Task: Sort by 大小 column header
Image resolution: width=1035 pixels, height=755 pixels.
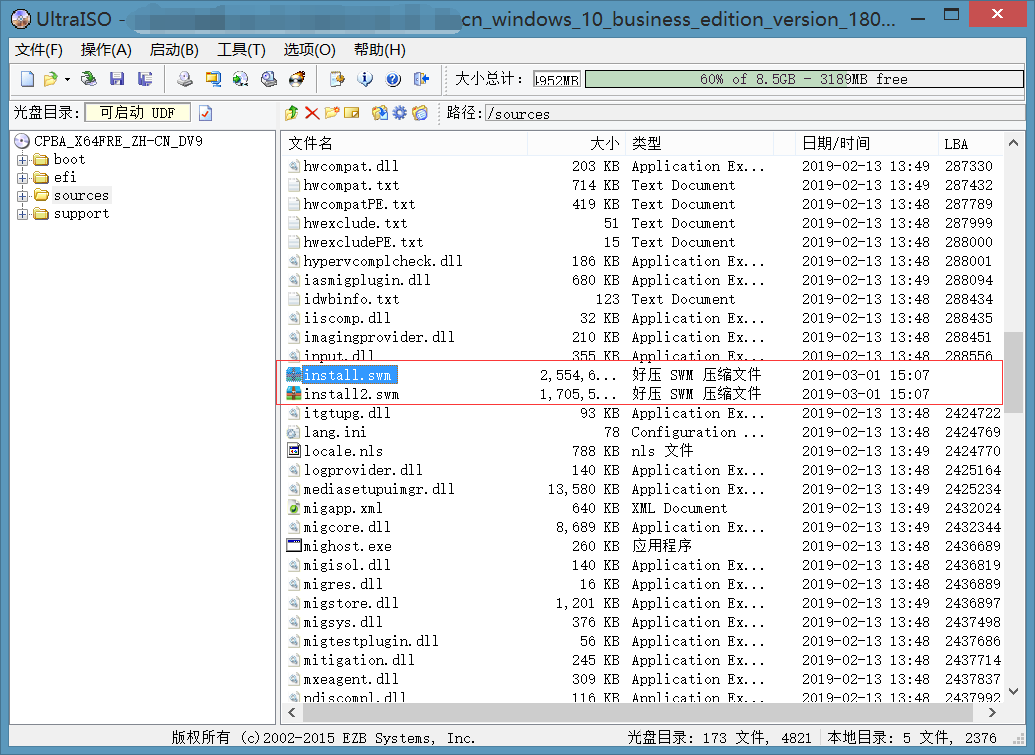Action: tap(576, 143)
